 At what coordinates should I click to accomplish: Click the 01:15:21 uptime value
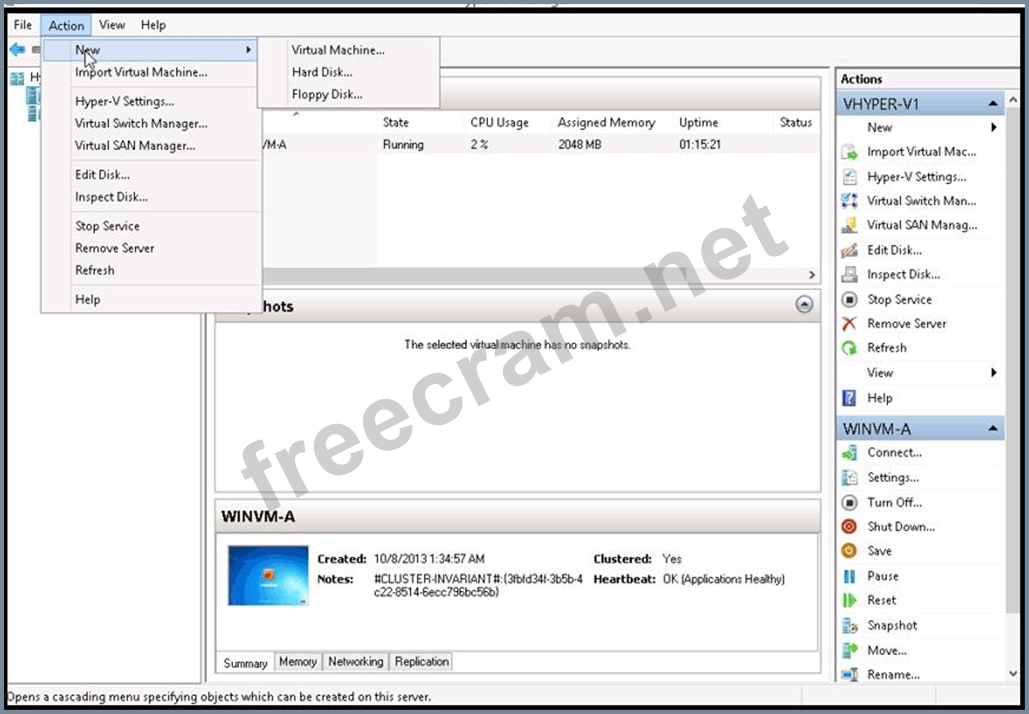tap(700, 145)
